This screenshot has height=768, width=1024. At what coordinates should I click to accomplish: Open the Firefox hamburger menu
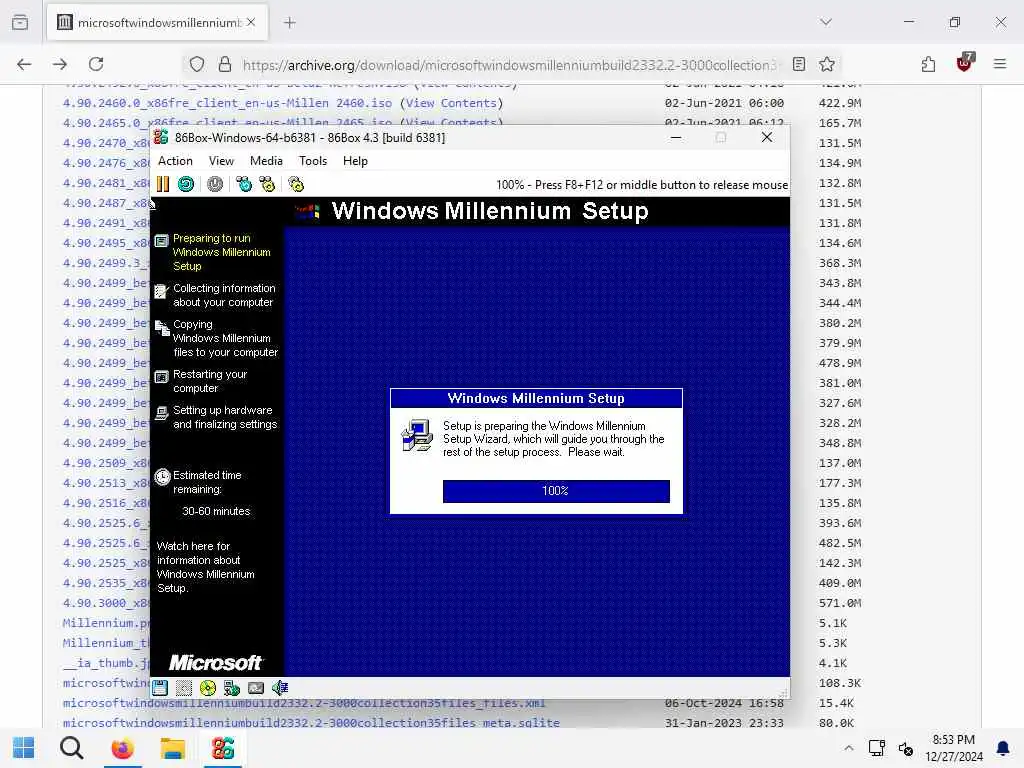point(1000,64)
